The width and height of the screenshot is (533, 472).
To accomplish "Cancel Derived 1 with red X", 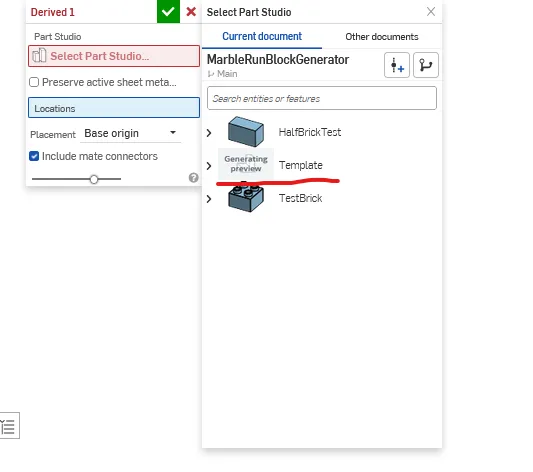I will [x=191, y=12].
